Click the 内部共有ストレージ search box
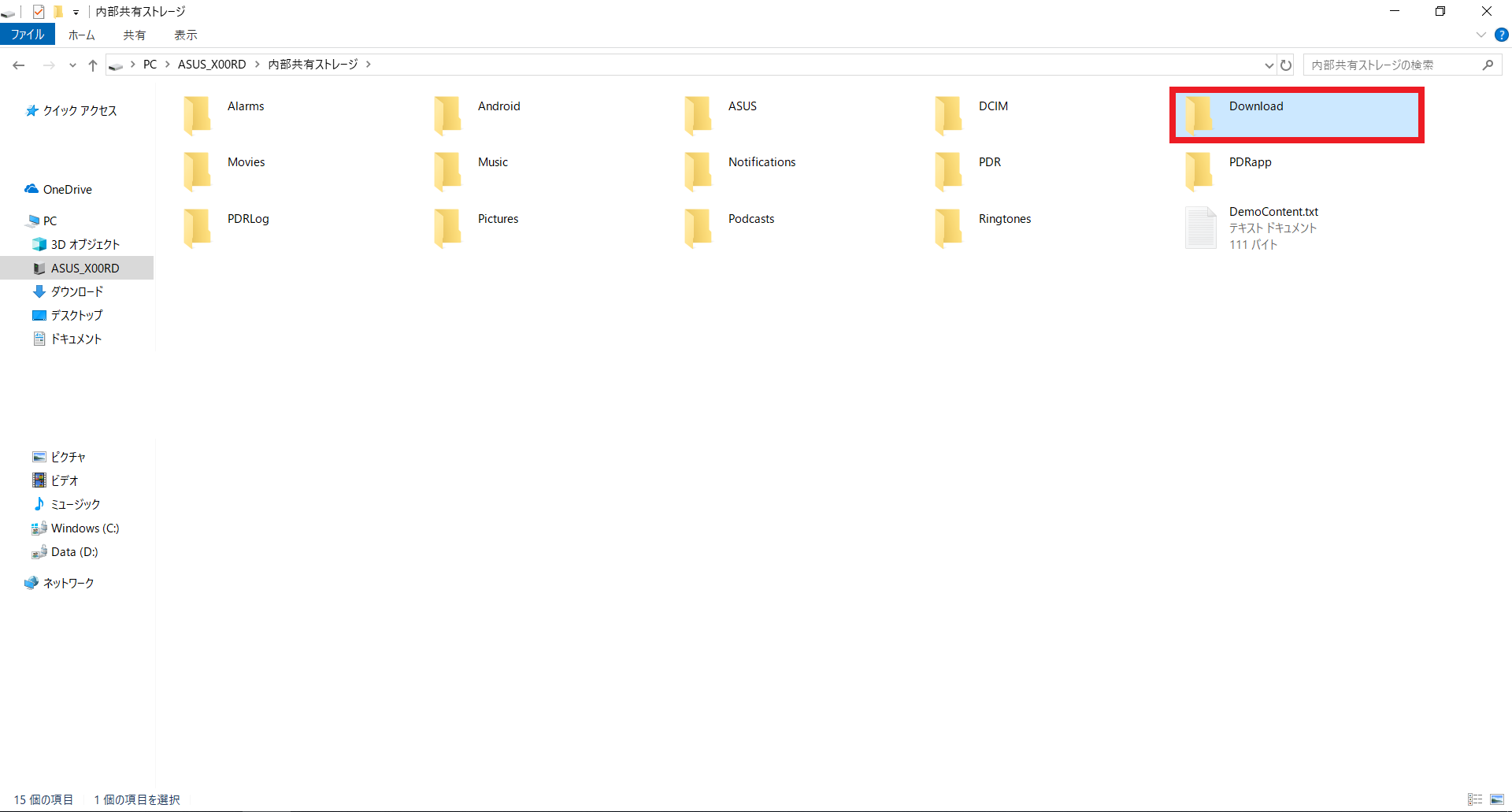The width and height of the screenshot is (1512, 812). click(1392, 65)
